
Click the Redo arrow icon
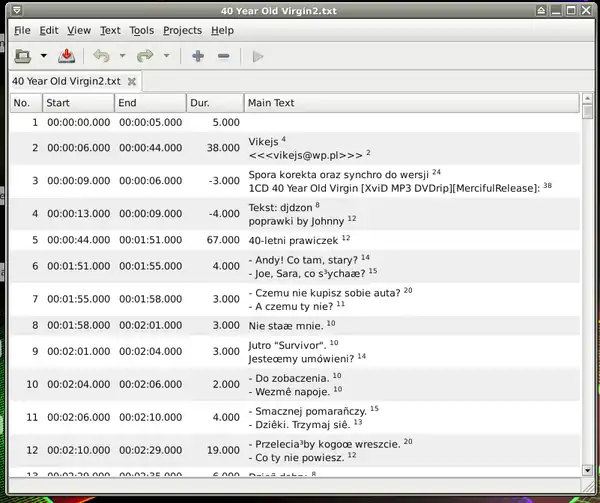pos(145,56)
